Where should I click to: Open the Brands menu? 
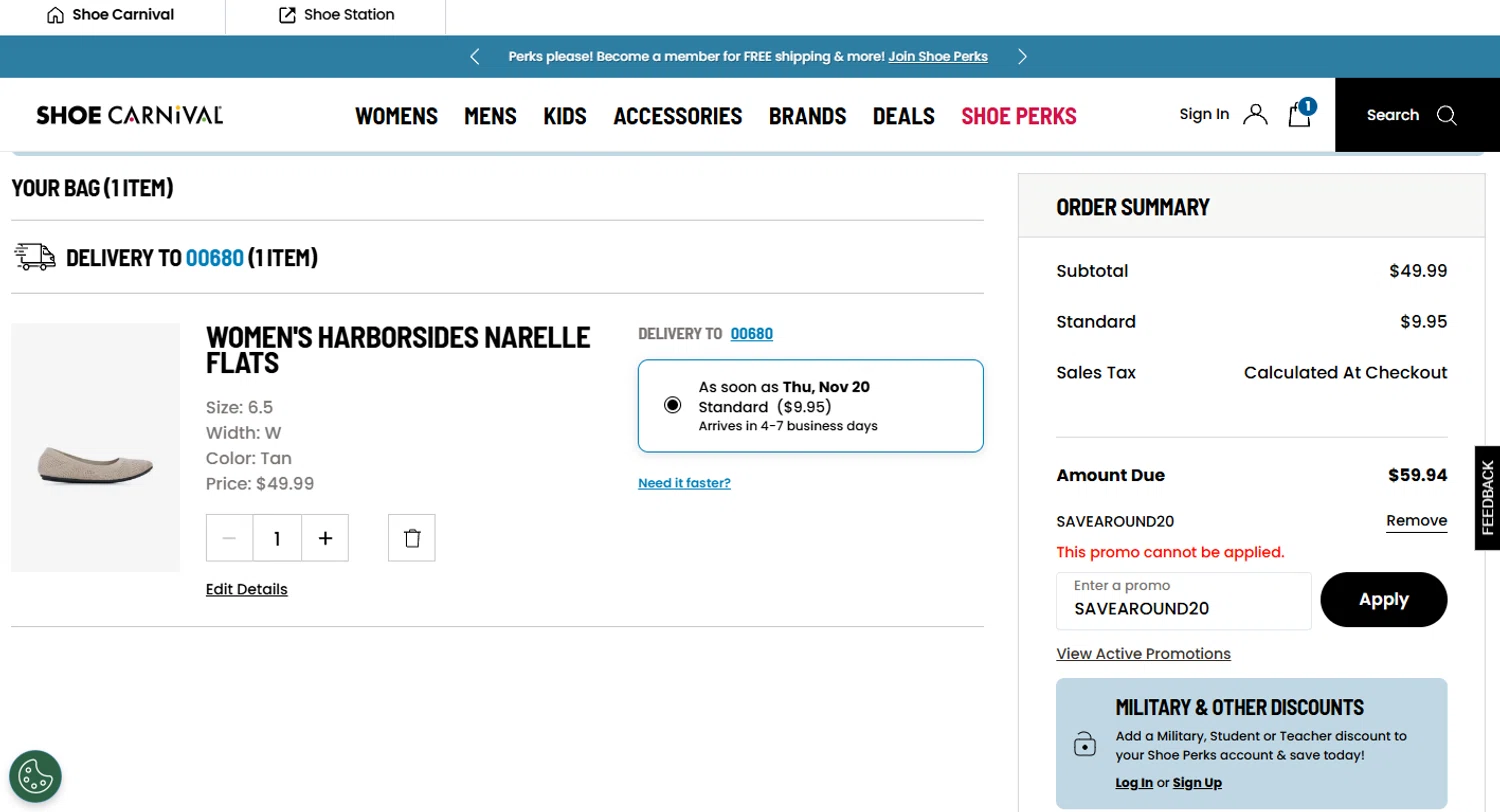coord(808,116)
